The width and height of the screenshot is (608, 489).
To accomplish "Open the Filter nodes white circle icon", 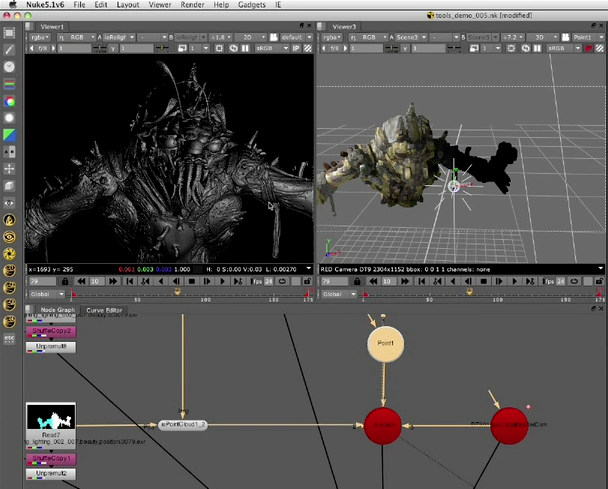I will click(9, 118).
